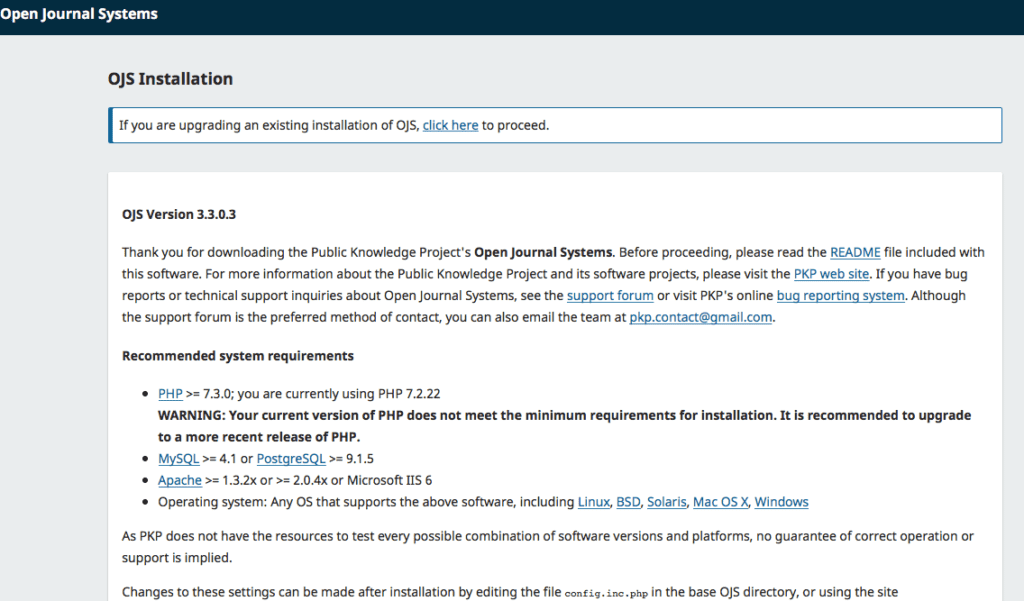The width and height of the screenshot is (1024, 601).
Task: Open the PostgreSQL link
Action: [289, 458]
